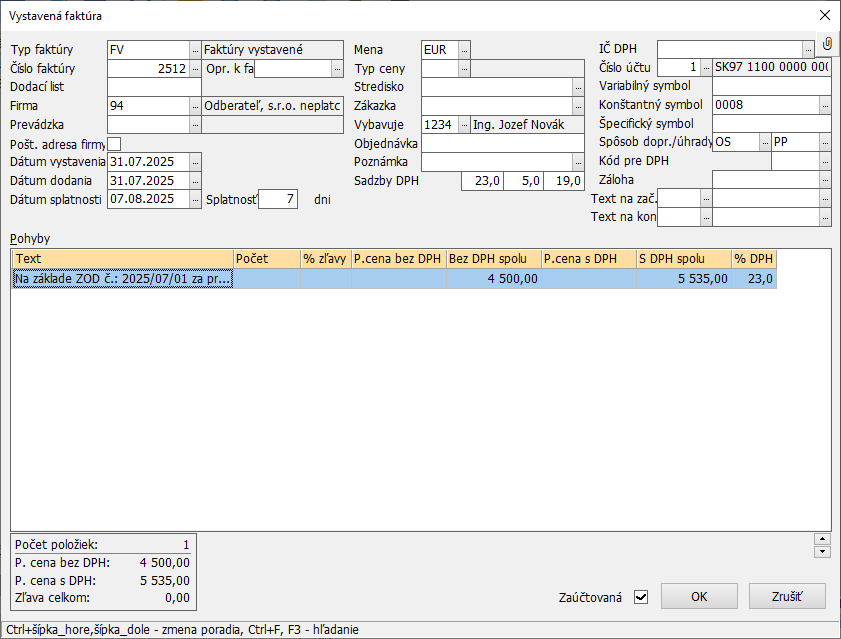Open lookup for Číslo účtu
Image resolution: width=841 pixels, height=639 pixels.
706,68
